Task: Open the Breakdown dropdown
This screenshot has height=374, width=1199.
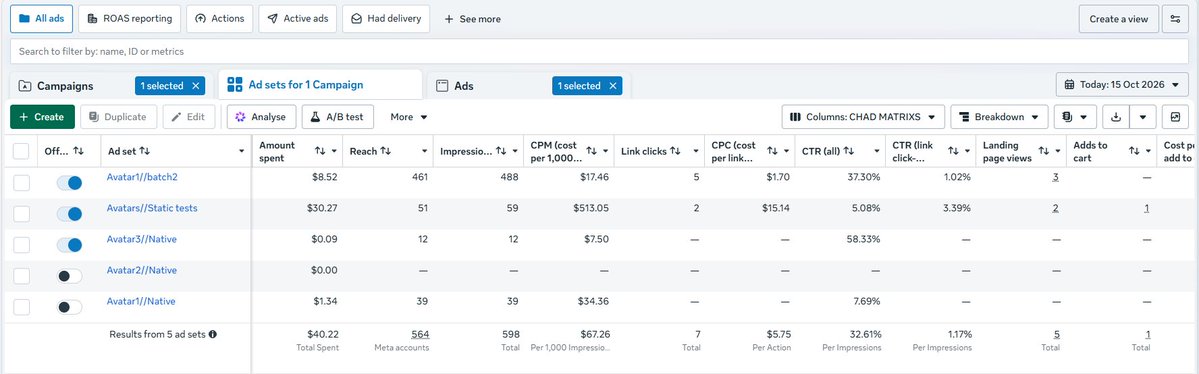Action: point(999,117)
